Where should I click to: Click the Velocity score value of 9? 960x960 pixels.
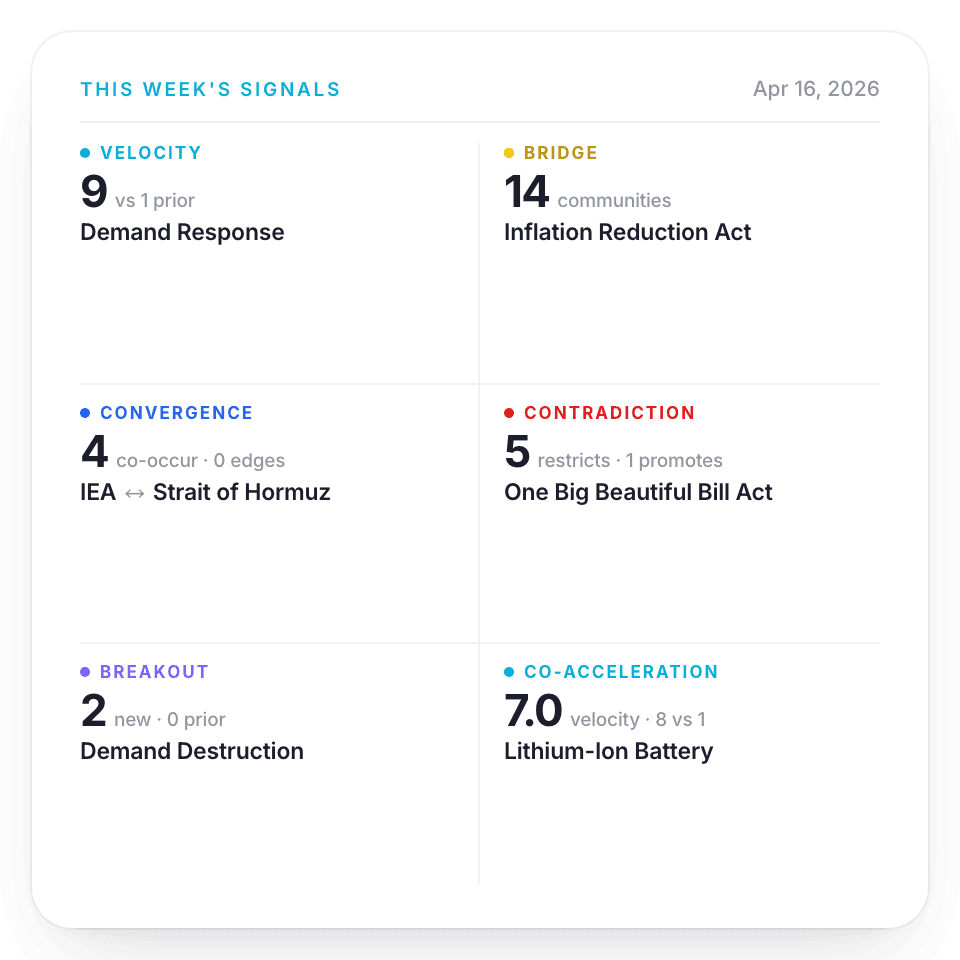click(x=92, y=192)
